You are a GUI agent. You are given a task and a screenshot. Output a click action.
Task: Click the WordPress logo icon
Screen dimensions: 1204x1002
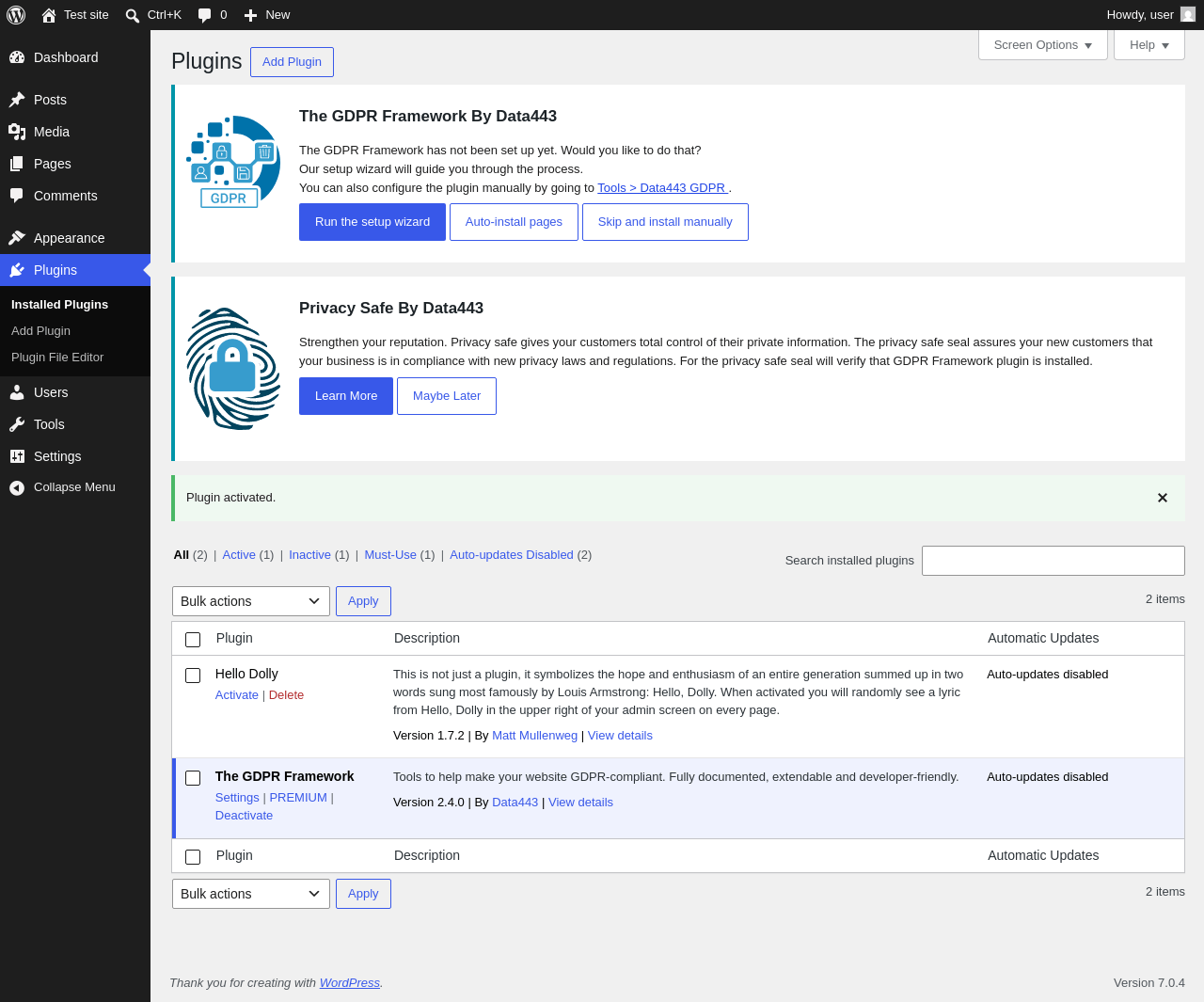click(x=16, y=15)
